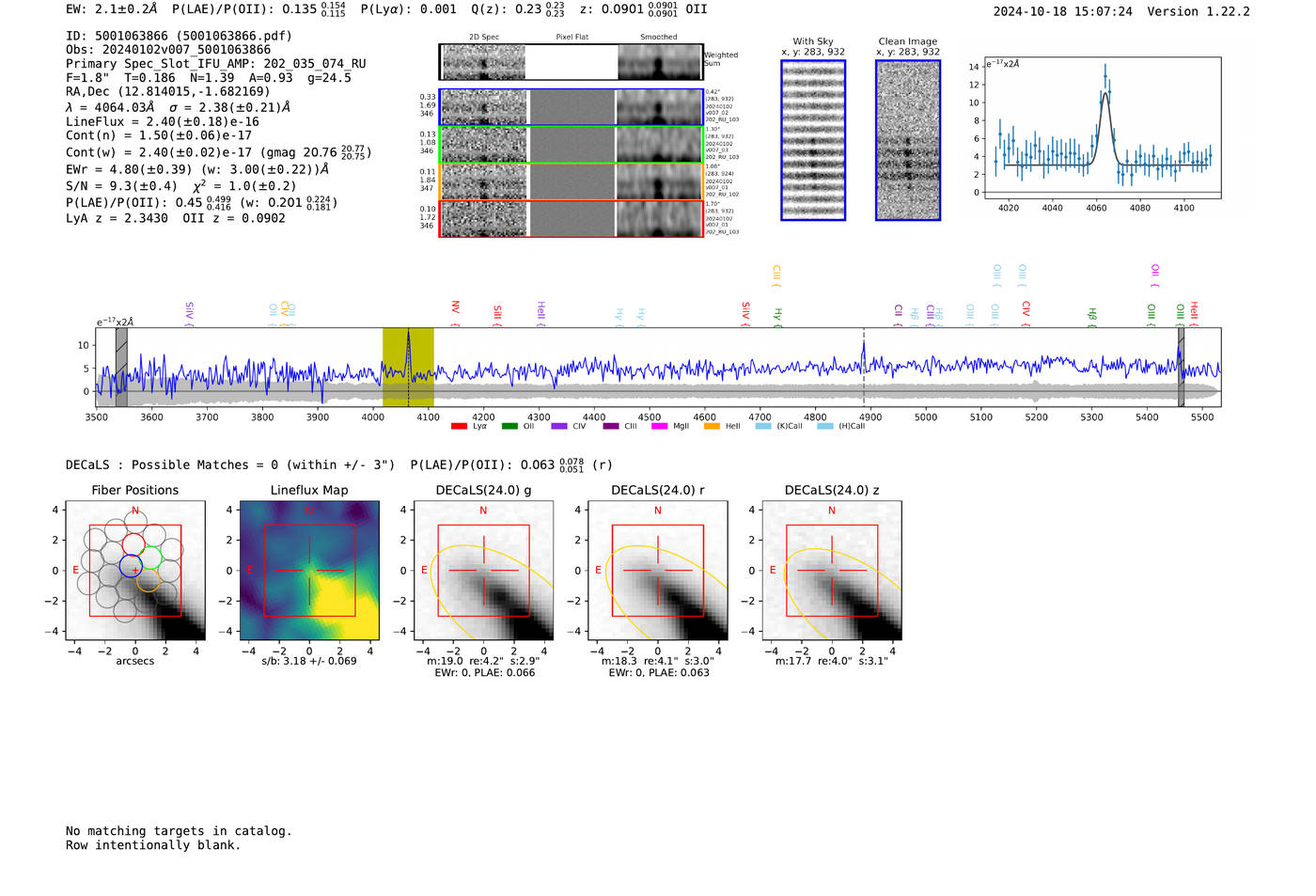Viewport: 1316px width, 896px height.
Task: Click the 'Row intentionally blank.' text
Action: pos(153,845)
